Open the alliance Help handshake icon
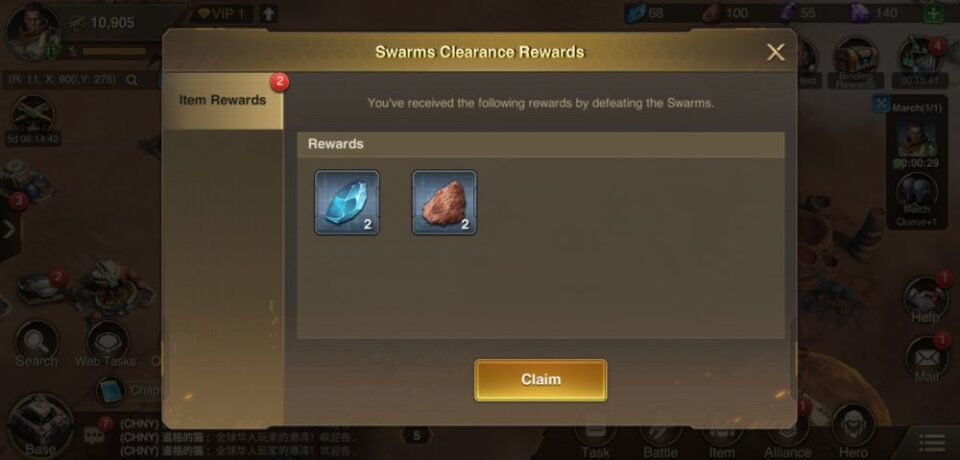The width and height of the screenshot is (960, 460). point(925,300)
